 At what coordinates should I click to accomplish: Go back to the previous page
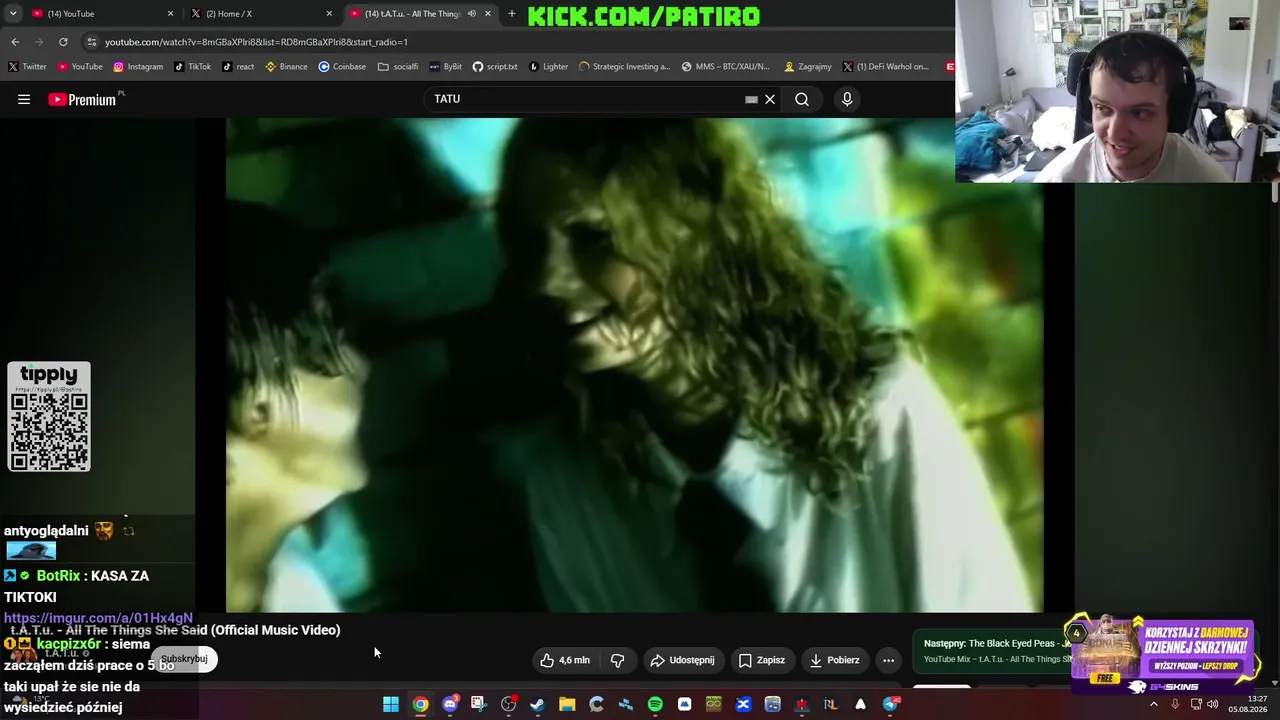click(x=15, y=42)
